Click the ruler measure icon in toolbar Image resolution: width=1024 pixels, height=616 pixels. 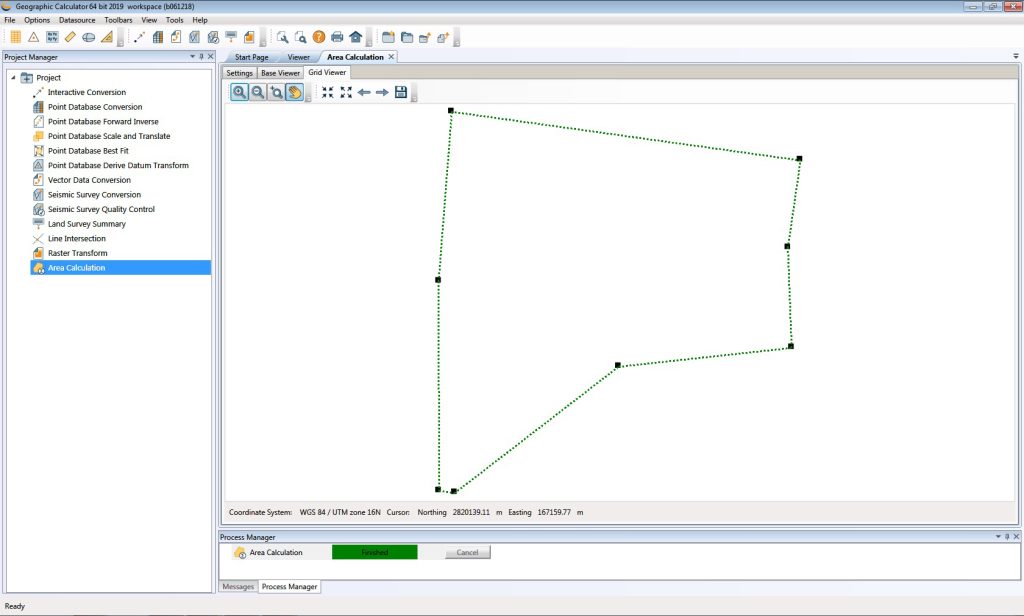pos(70,37)
